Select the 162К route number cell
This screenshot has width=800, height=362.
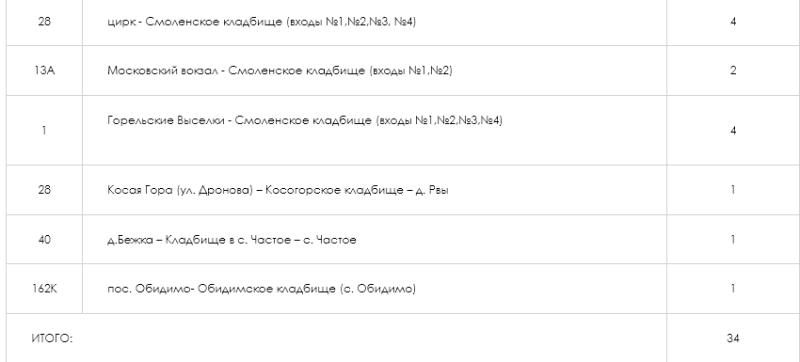[x=44, y=289]
